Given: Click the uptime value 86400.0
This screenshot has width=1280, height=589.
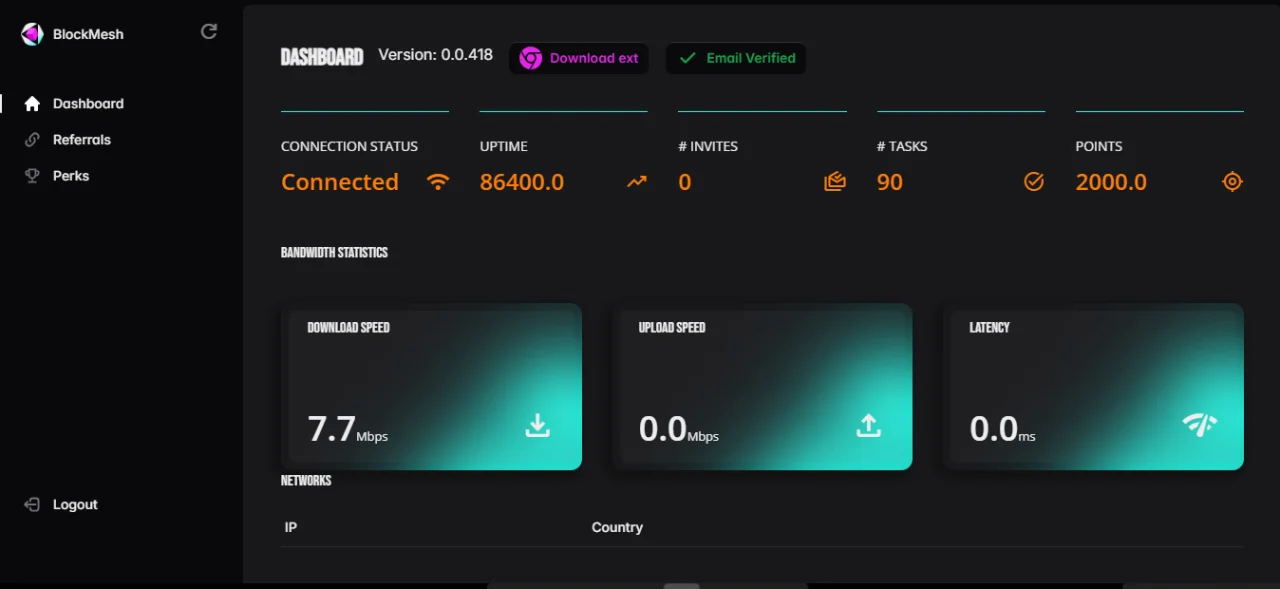Looking at the screenshot, I should click(x=522, y=182).
